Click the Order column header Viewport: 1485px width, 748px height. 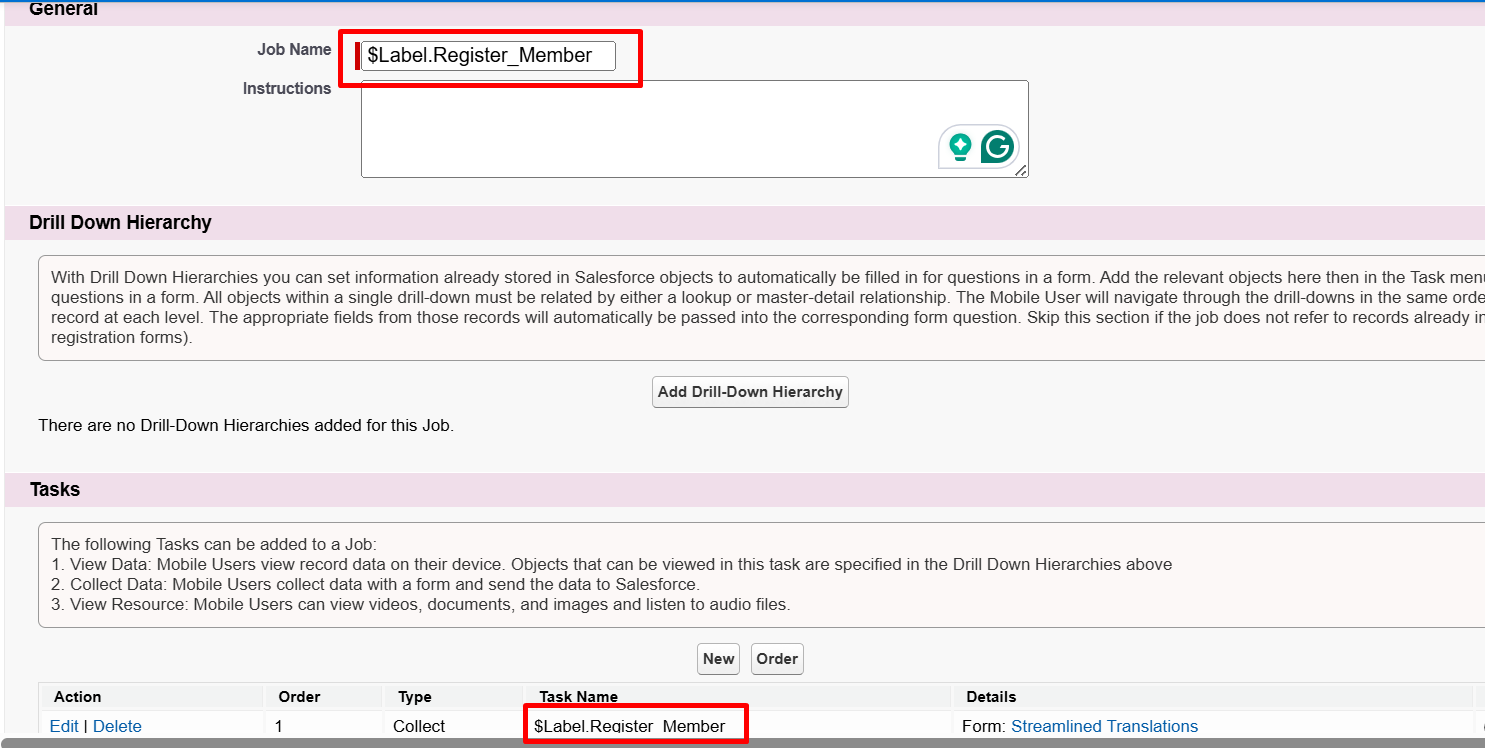coord(299,696)
